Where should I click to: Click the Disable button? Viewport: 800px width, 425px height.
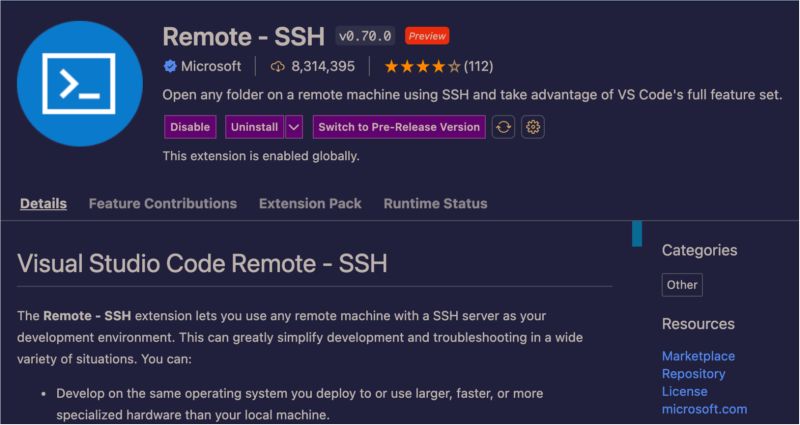[190, 127]
